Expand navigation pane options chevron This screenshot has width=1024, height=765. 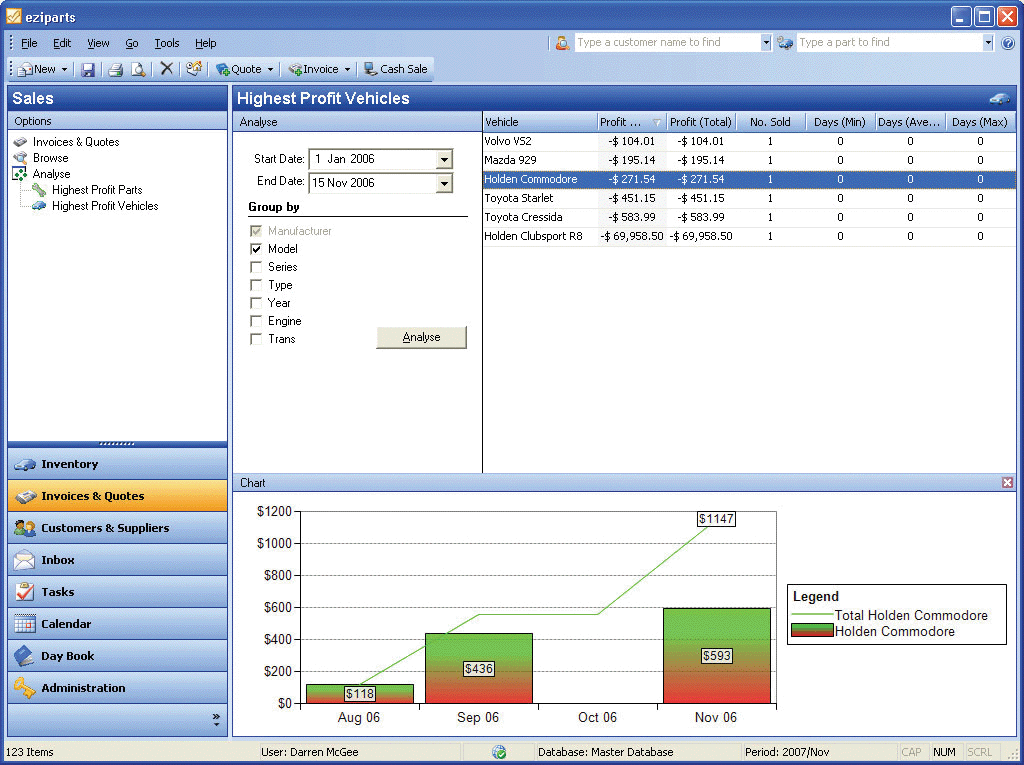click(216, 720)
